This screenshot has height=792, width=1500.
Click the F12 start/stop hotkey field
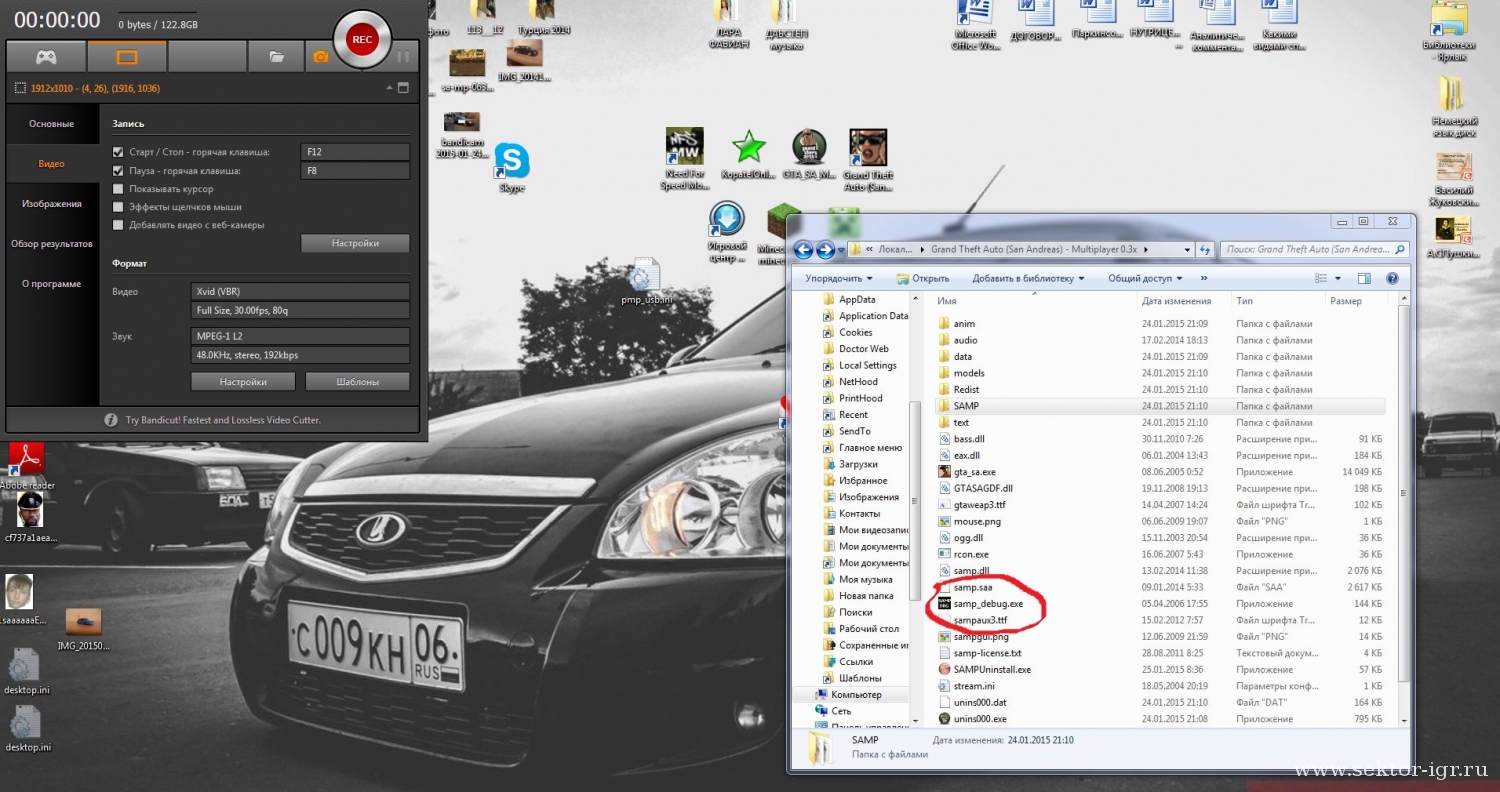[355, 152]
